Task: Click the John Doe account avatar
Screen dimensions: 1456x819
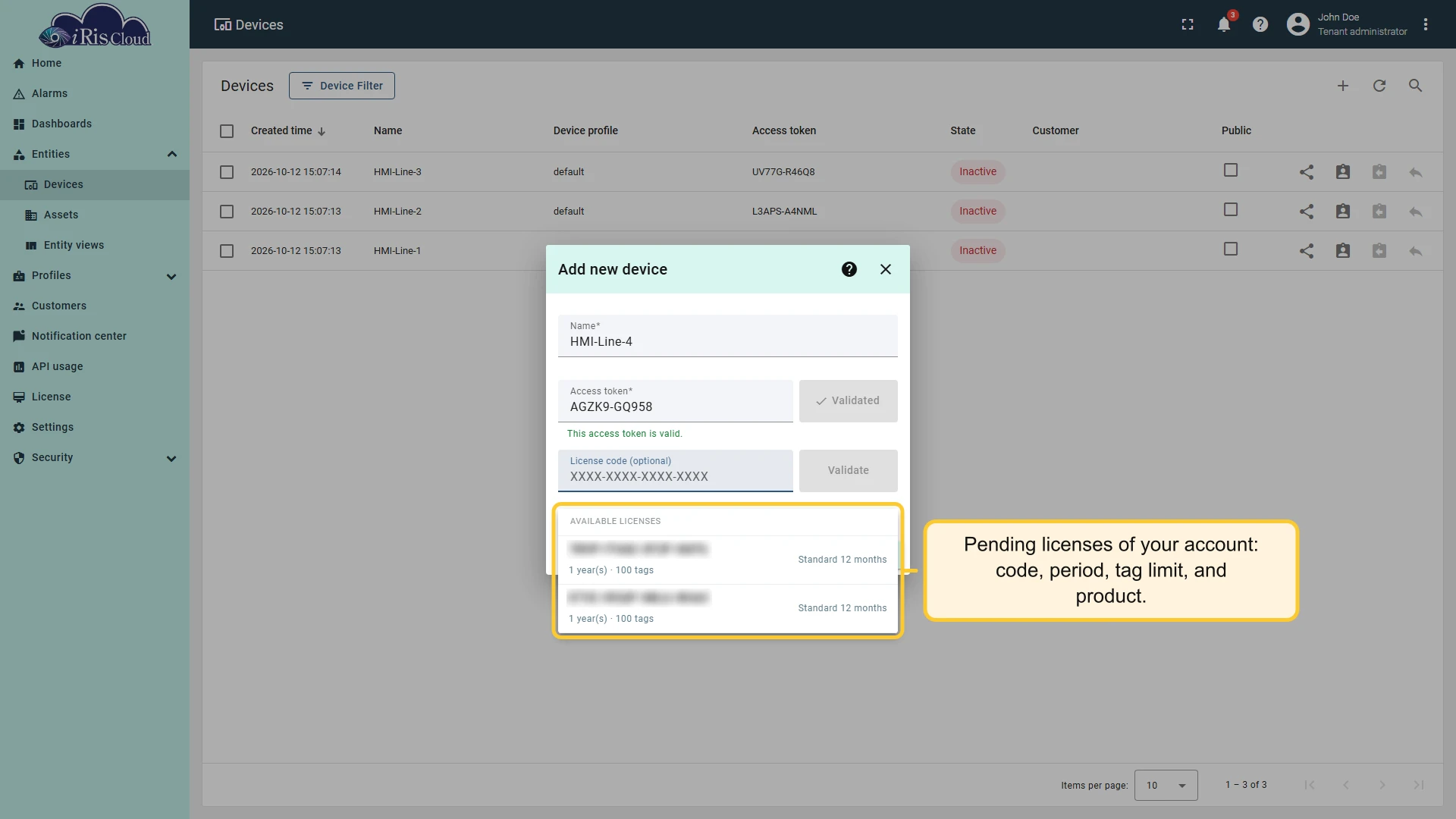Action: pos(1298,24)
